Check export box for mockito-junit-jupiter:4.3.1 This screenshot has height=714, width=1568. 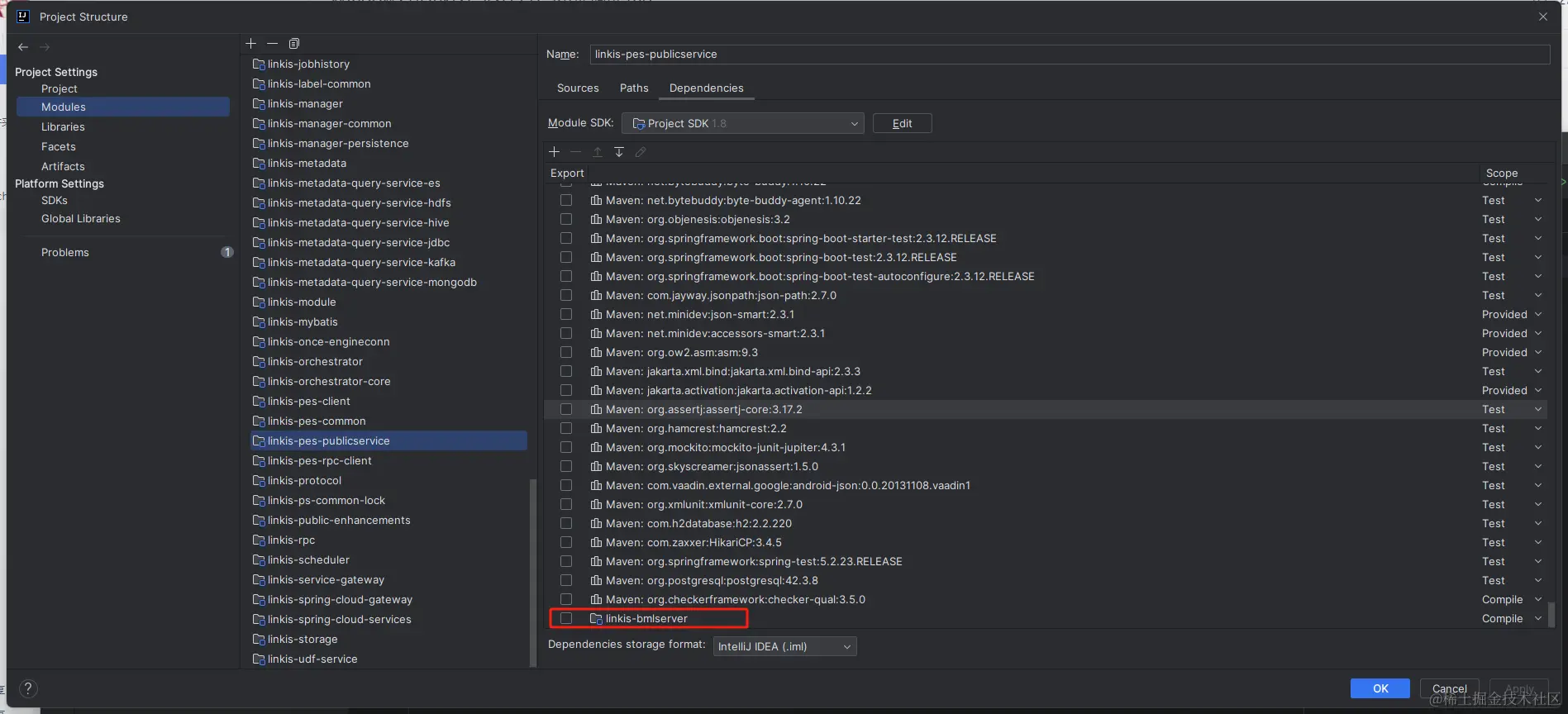pos(566,448)
